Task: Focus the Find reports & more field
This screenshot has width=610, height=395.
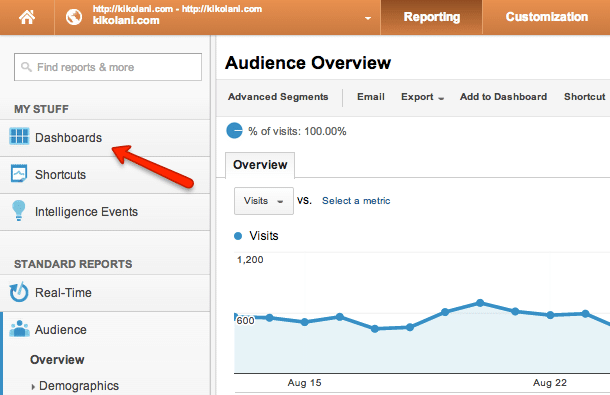Action: tap(108, 67)
